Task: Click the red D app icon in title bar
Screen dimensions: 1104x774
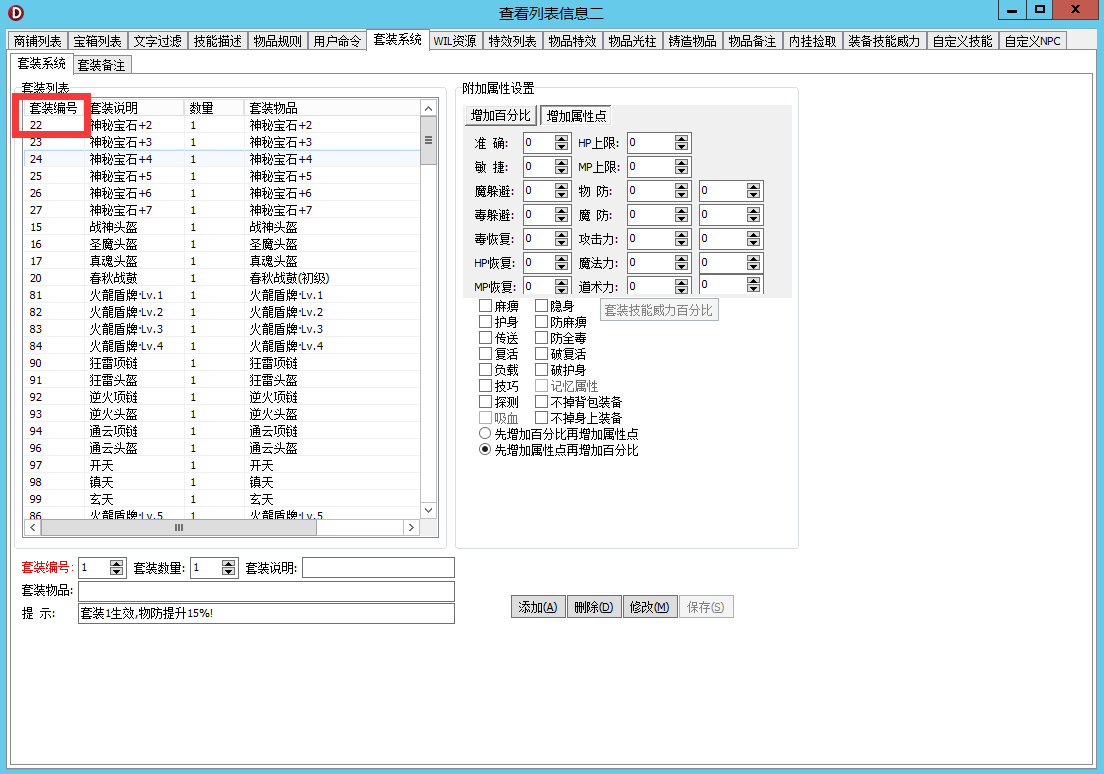Action: [x=15, y=12]
